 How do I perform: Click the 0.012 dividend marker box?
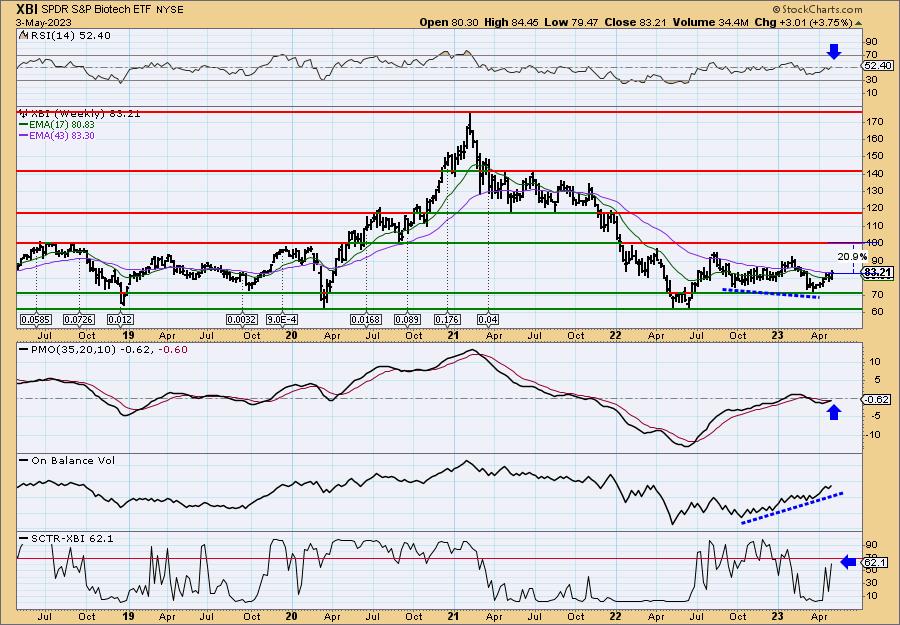[121, 319]
